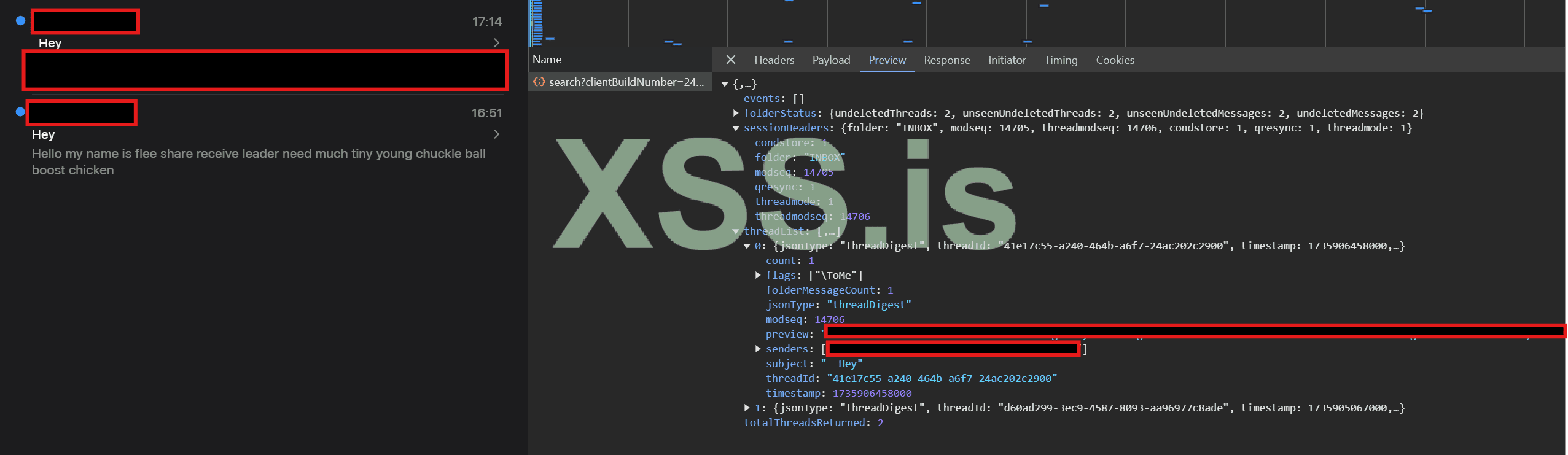Switch to the Payload tab
This screenshot has height=455, width=1568.
pos(831,60)
